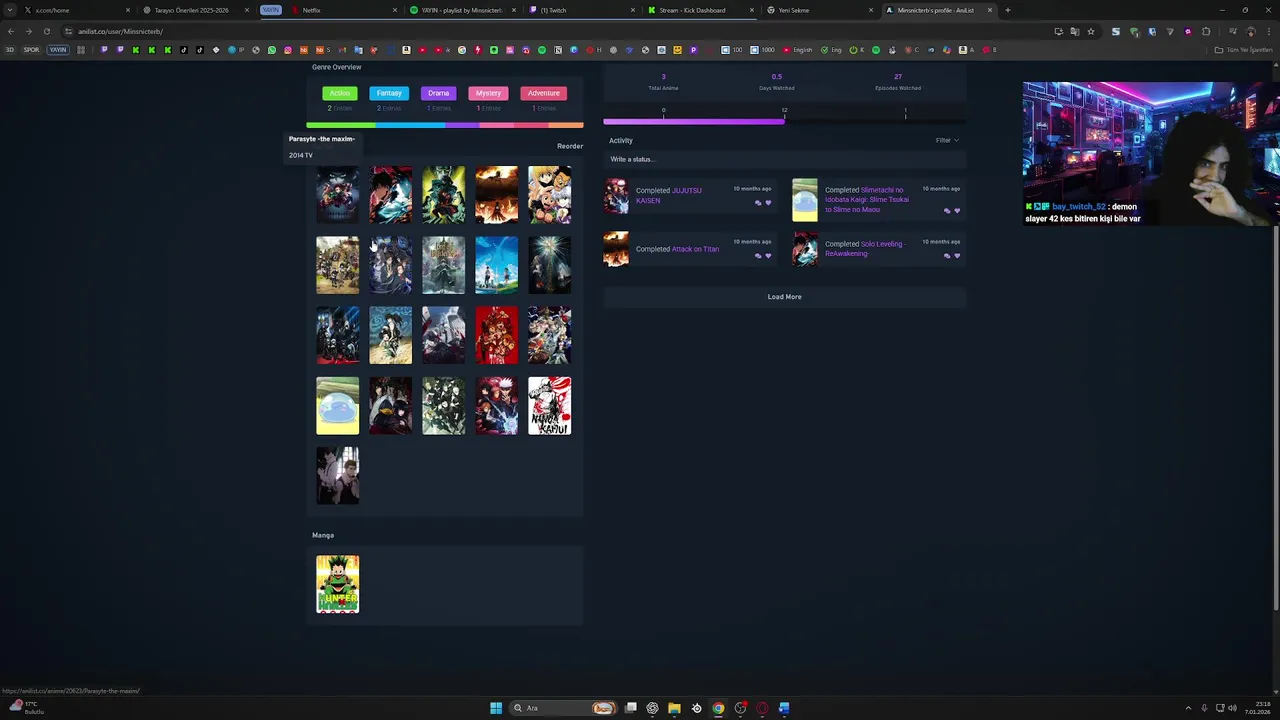Viewport: 1280px width, 720px height.
Task: Select the Fantasy genre tag
Action: pos(389,93)
